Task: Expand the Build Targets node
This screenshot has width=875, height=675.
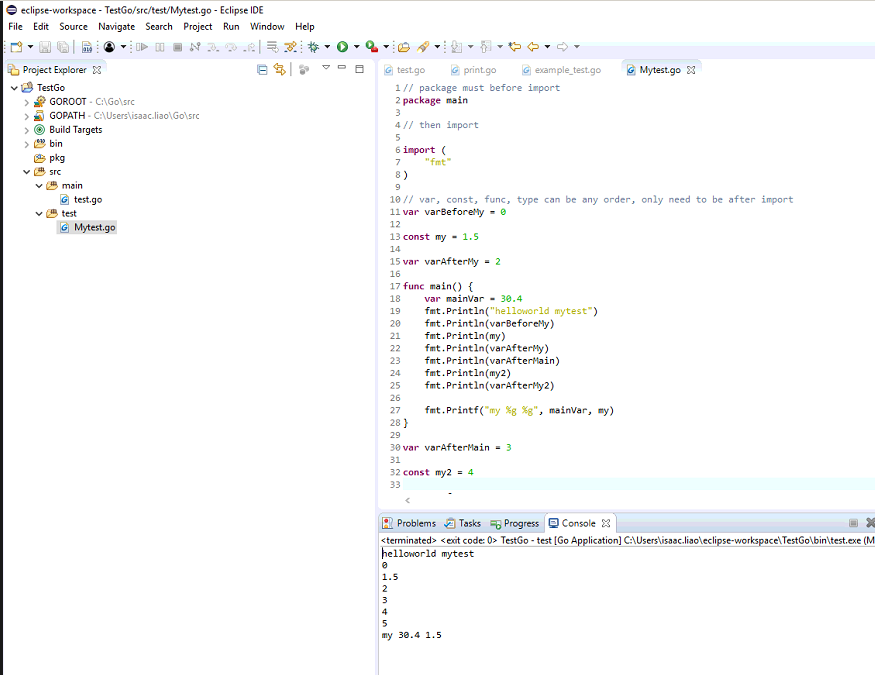Action: pos(27,130)
